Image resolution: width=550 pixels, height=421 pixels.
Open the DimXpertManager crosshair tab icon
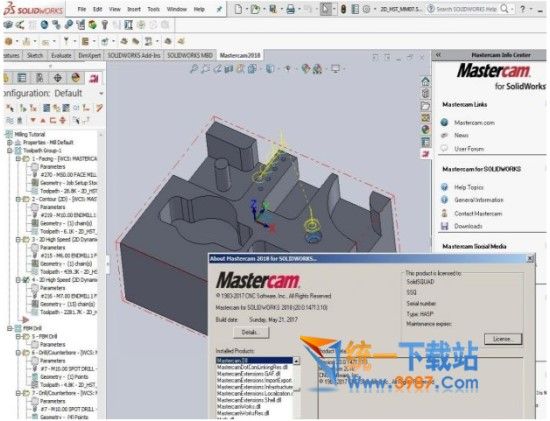[x=58, y=78]
